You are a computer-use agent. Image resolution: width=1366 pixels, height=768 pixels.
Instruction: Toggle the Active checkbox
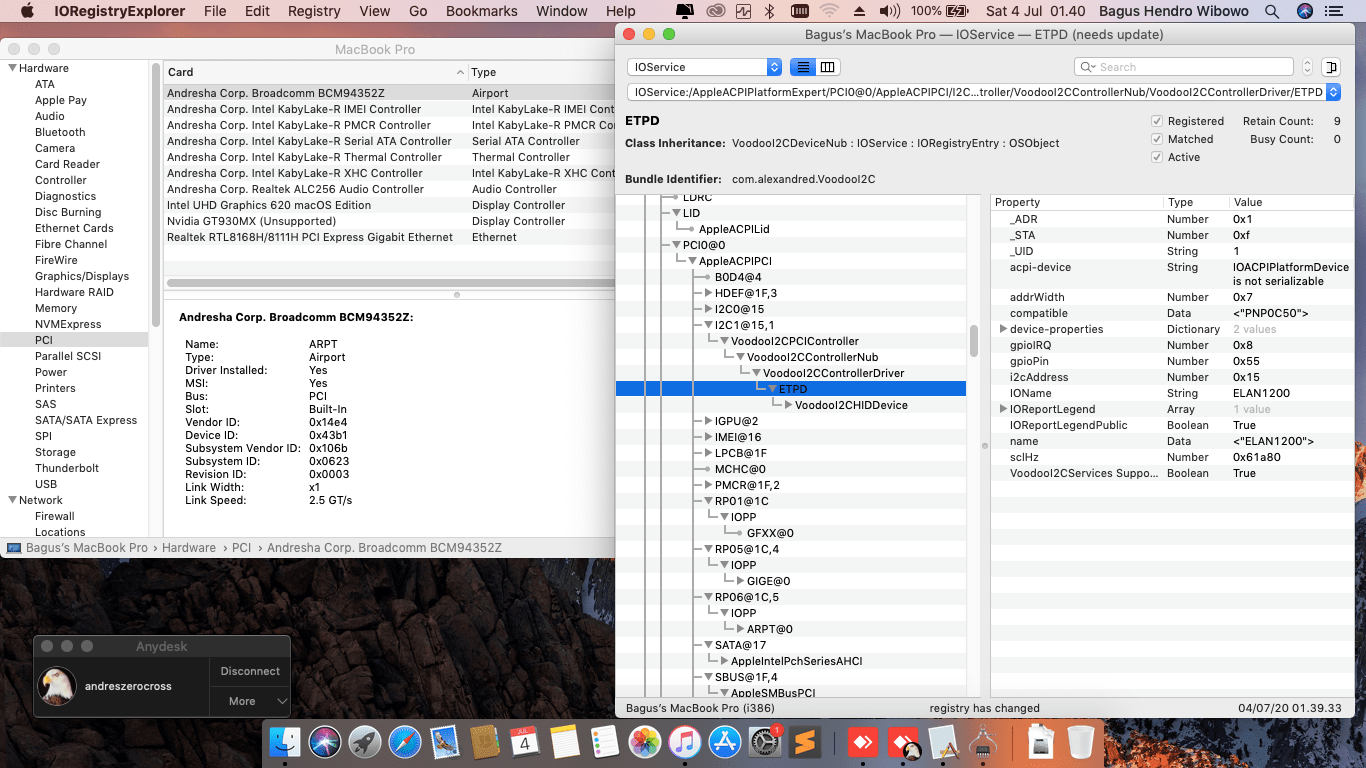tap(1157, 157)
